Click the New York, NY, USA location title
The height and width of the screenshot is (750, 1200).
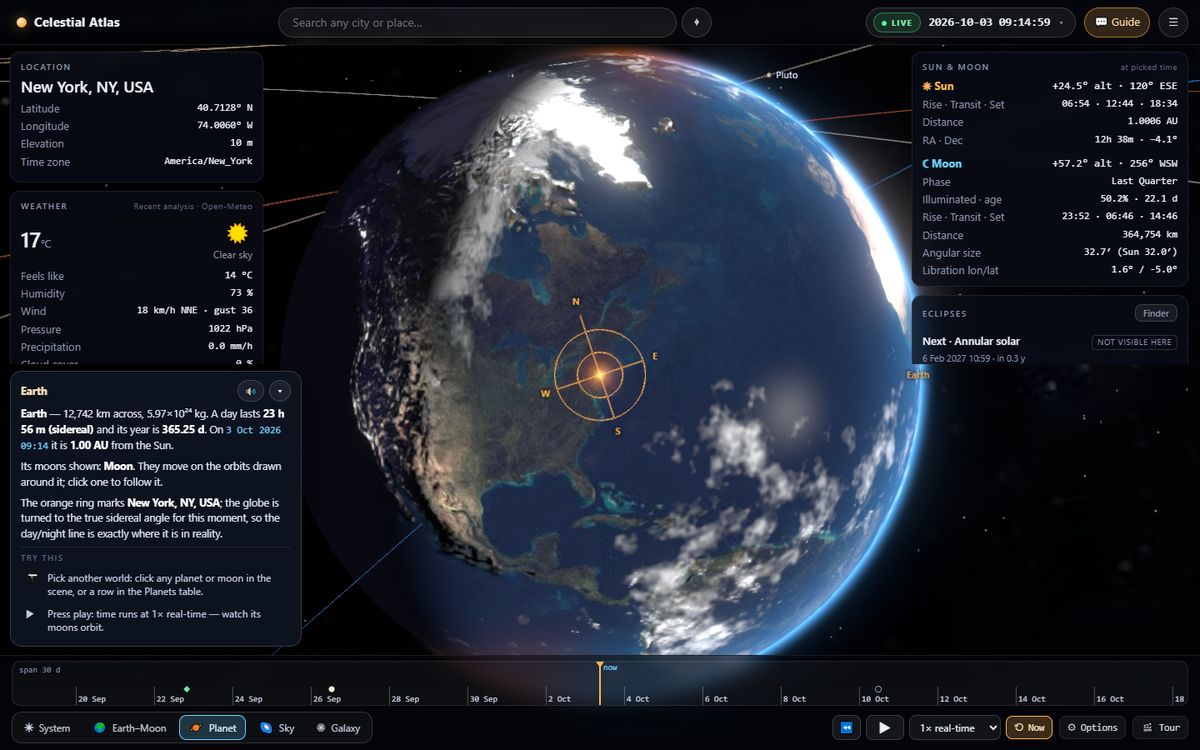(x=87, y=87)
